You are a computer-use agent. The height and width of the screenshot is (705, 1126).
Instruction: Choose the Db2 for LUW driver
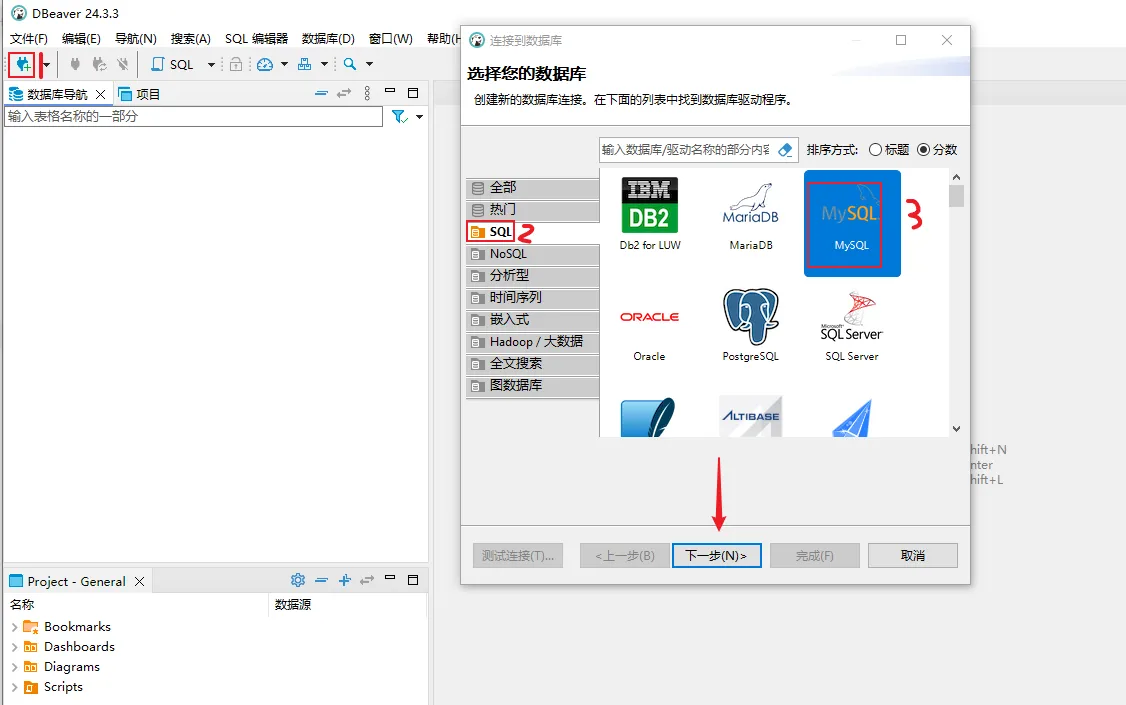(650, 214)
